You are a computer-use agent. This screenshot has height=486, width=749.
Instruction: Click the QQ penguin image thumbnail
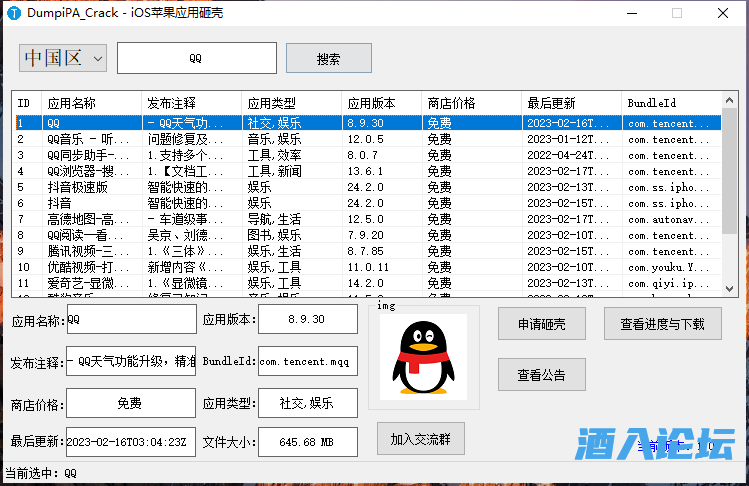pos(423,357)
